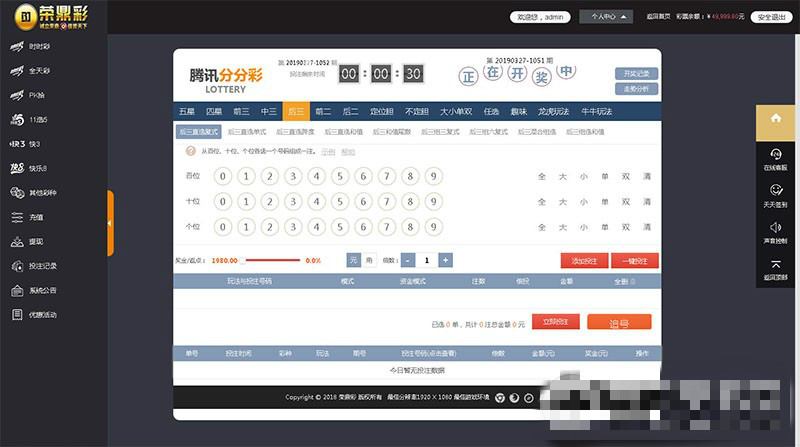This screenshot has width=800, height=447.
Task: Toggle the 声音控制 sound icon
Action: [x=776, y=227]
